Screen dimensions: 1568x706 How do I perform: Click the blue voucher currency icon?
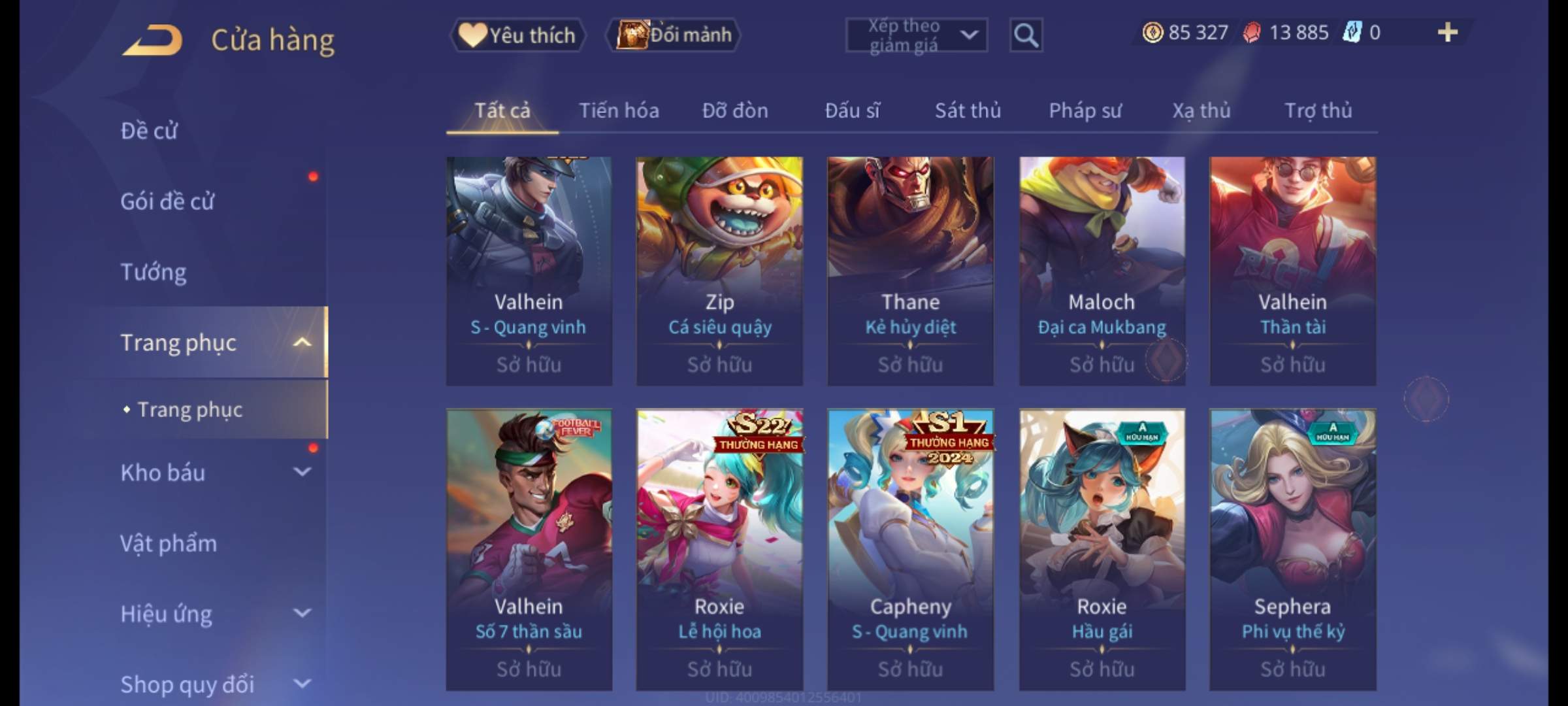click(1352, 32)
